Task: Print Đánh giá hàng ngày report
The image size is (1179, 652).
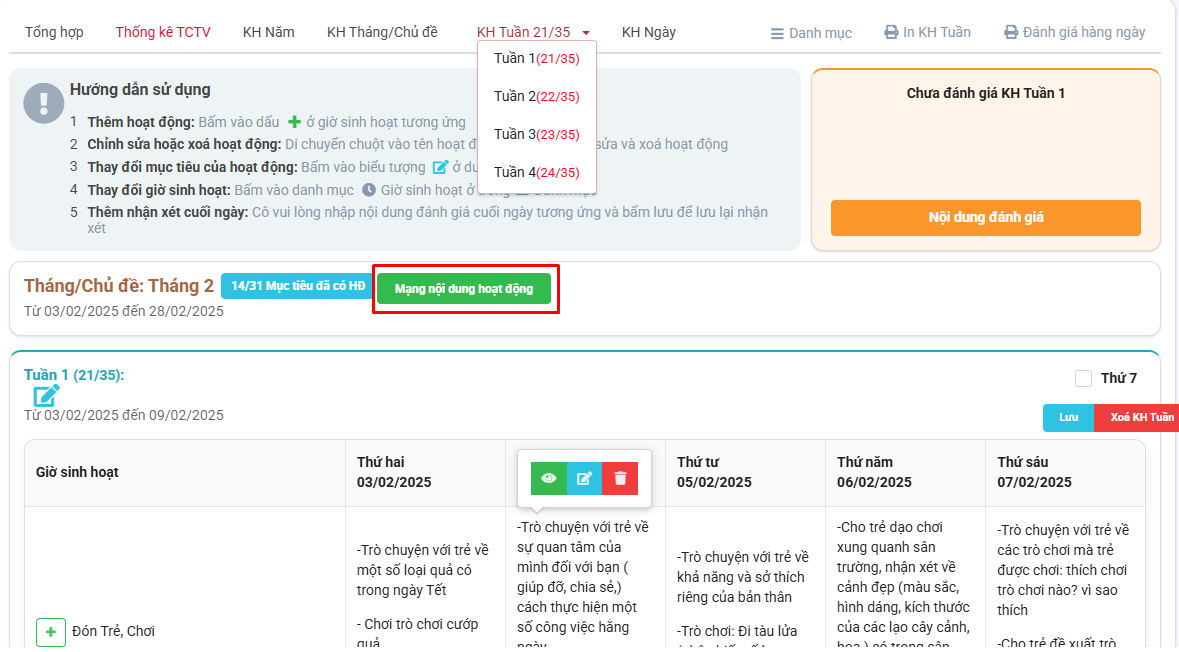Action: [1074, 32]
